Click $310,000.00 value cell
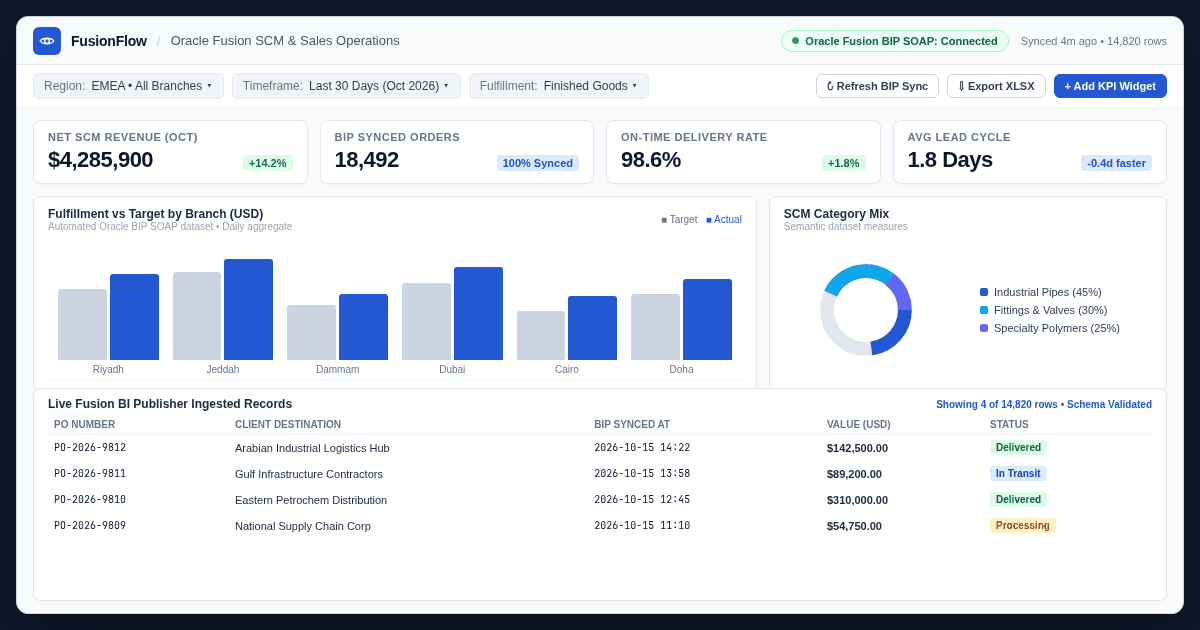Image resolution: width=1200 pixels, height=630 pixels. 857,500
